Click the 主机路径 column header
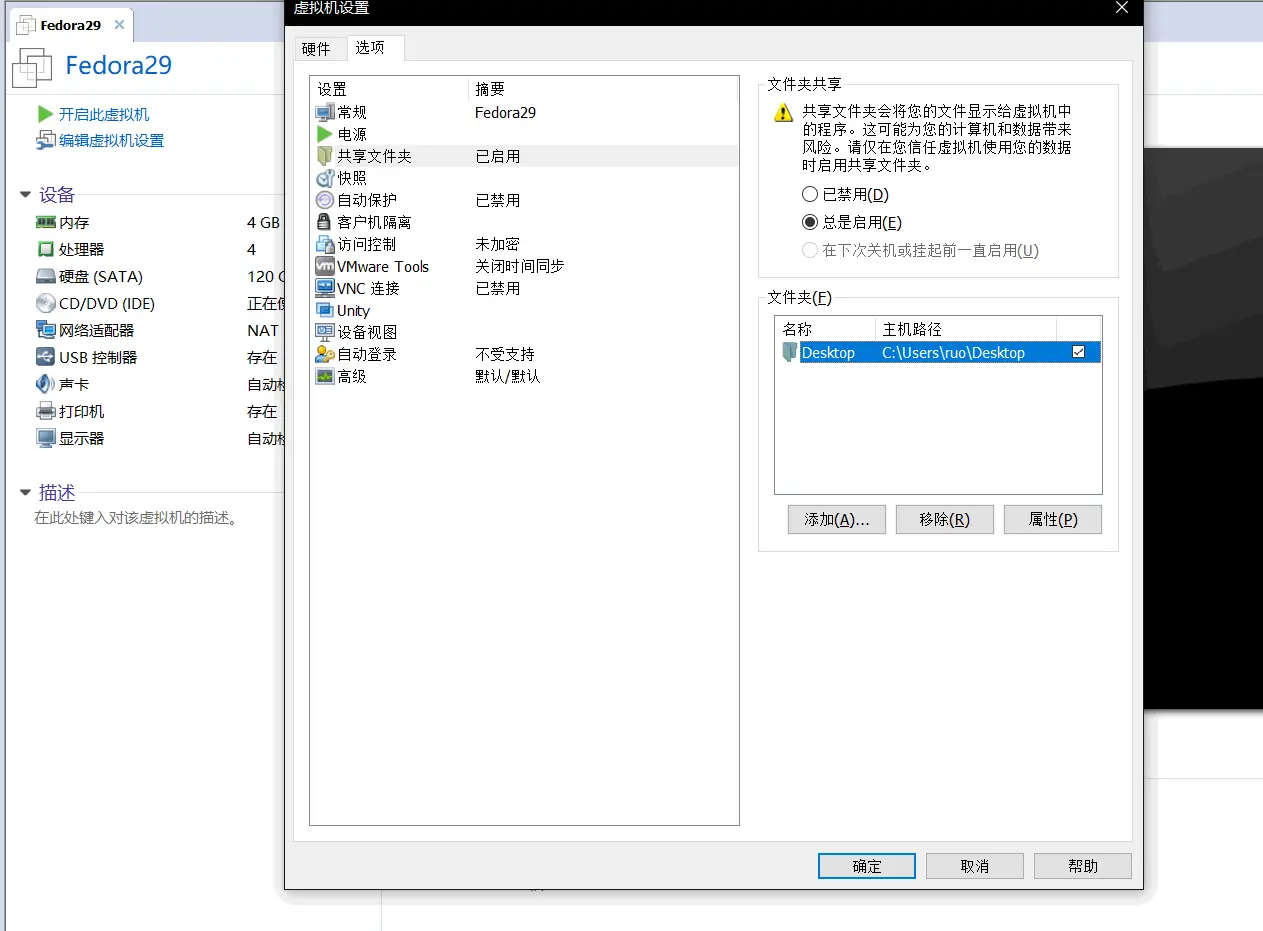This screenshot has height=931, width=1263. point(966,328)
